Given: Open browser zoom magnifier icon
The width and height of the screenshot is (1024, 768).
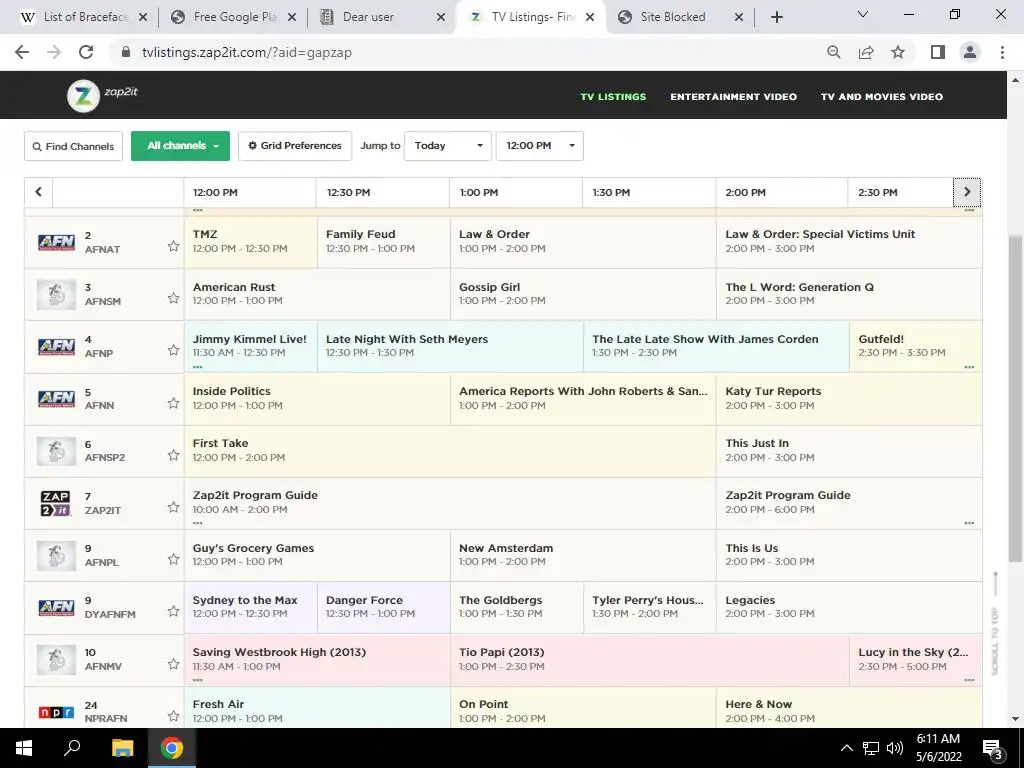Looking at the screenshot, I should pos(833,52).
